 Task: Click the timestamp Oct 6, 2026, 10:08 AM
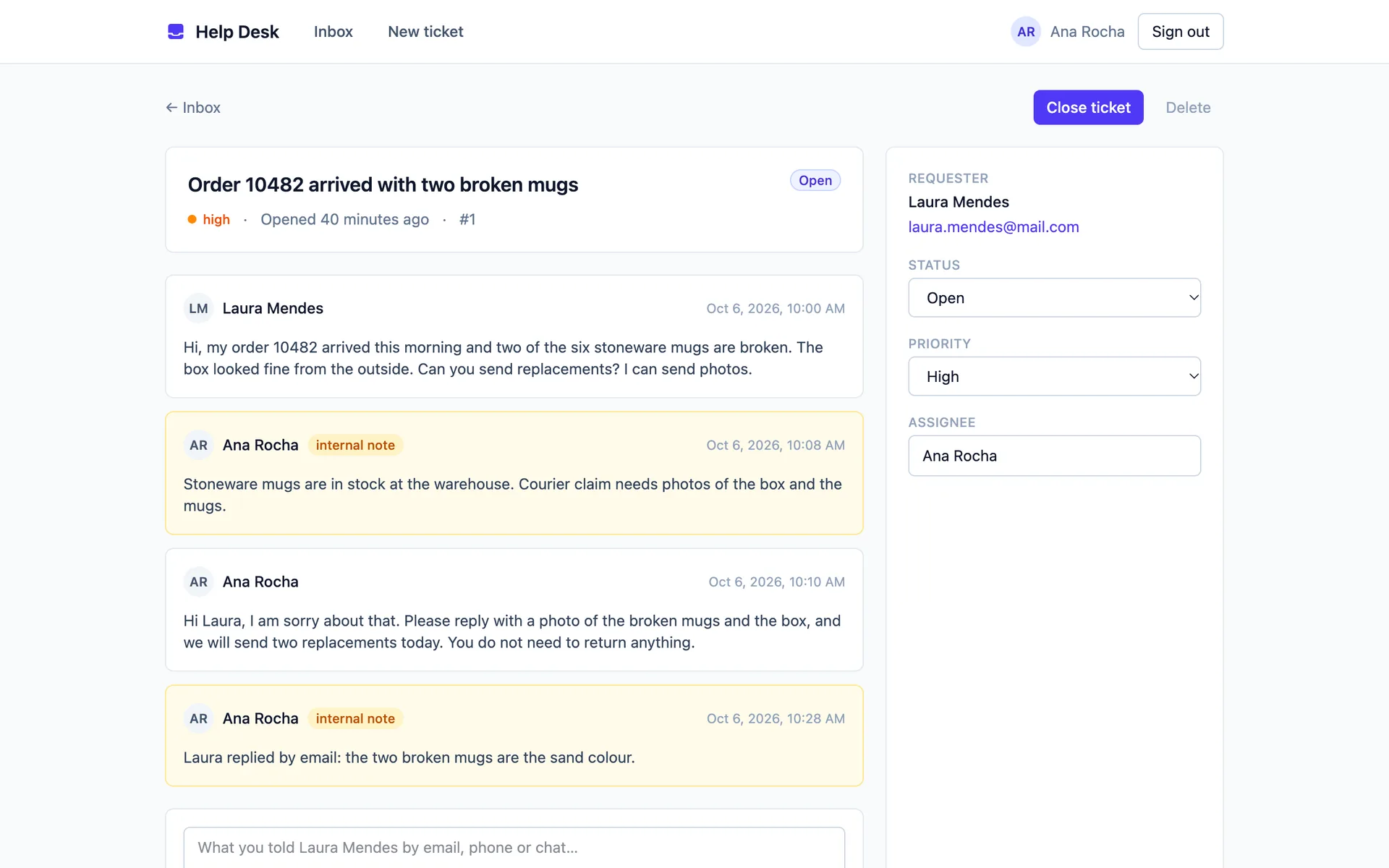[x=776, y=445]
